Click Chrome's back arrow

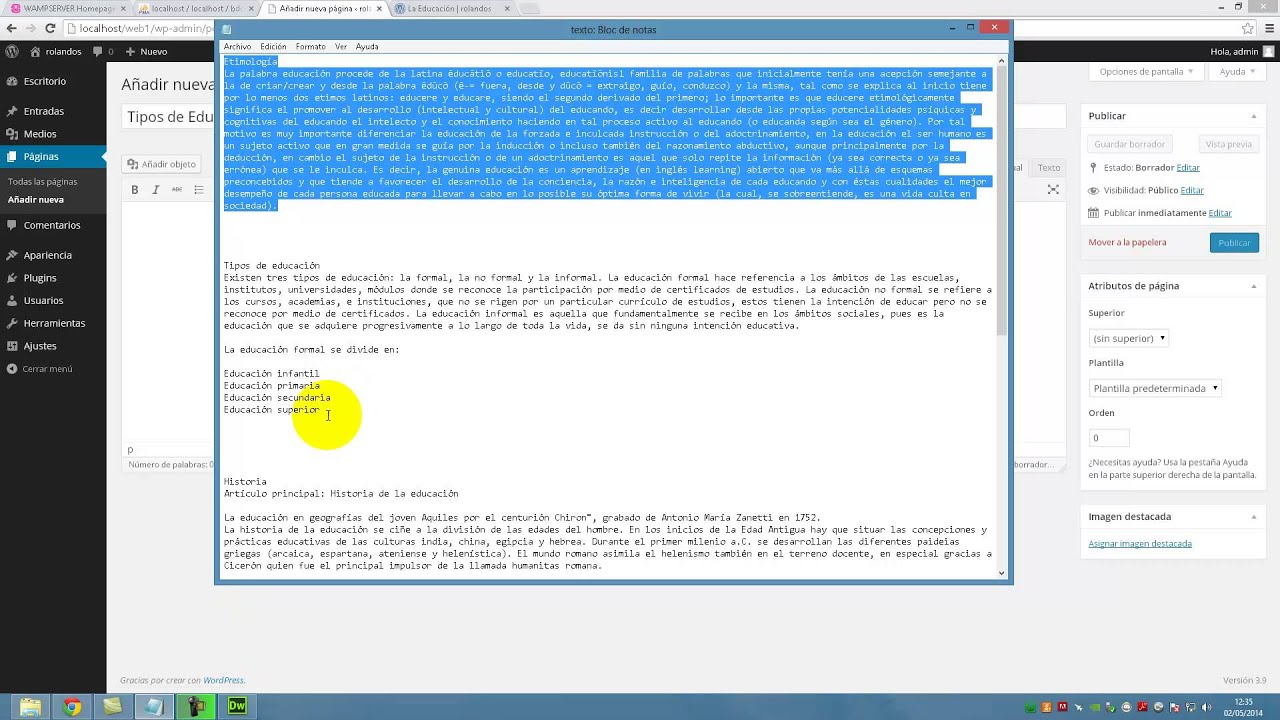click(11, 29)
